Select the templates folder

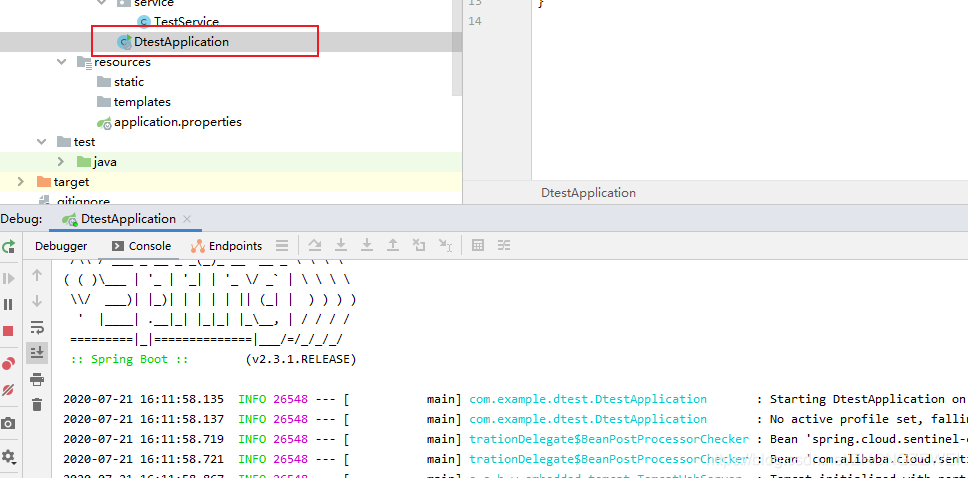tap(142, 102)
